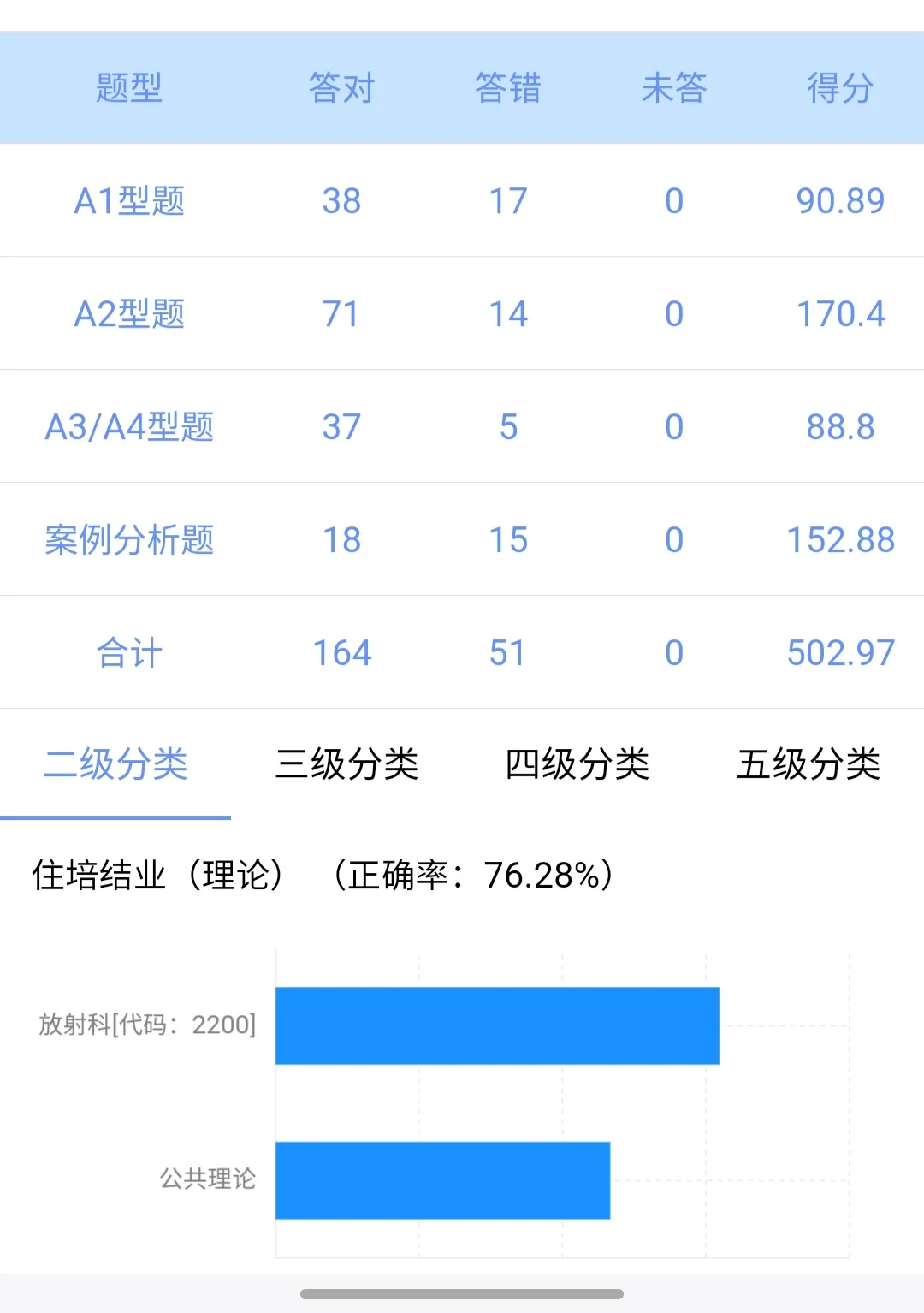Click the 答对 column header
The height and width of the screenshot is (1313, 924).
click(x=341, y=87)
